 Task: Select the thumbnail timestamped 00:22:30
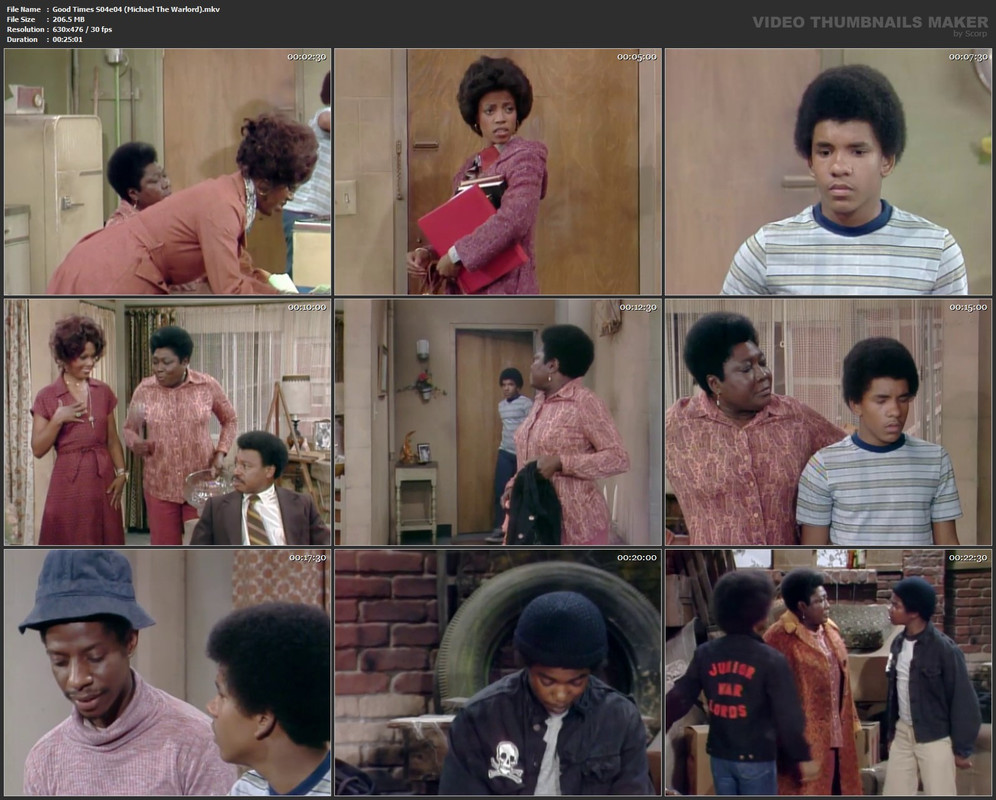coord(828,673)
